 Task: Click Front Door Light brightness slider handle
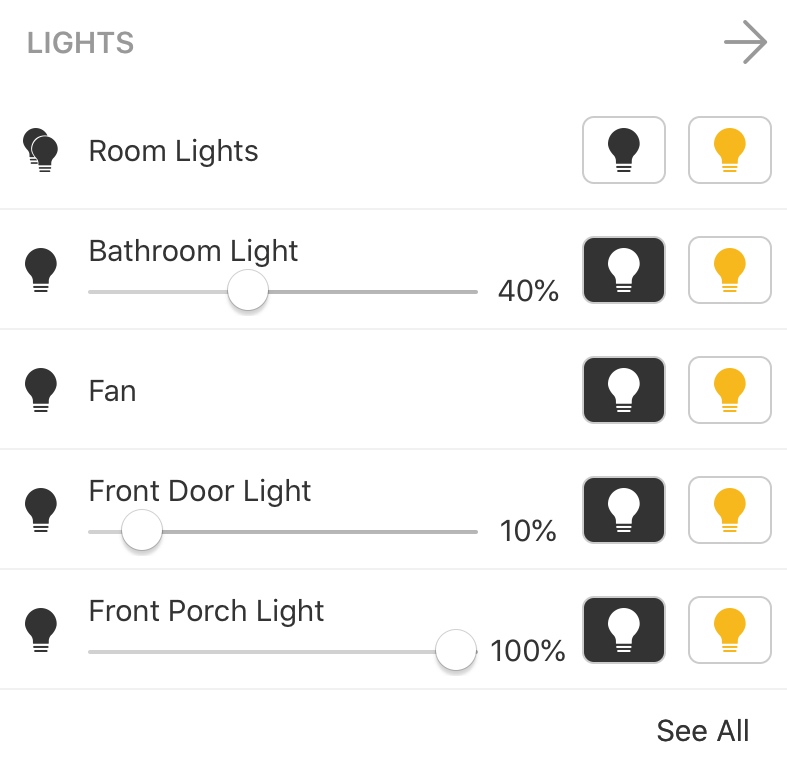142,530
